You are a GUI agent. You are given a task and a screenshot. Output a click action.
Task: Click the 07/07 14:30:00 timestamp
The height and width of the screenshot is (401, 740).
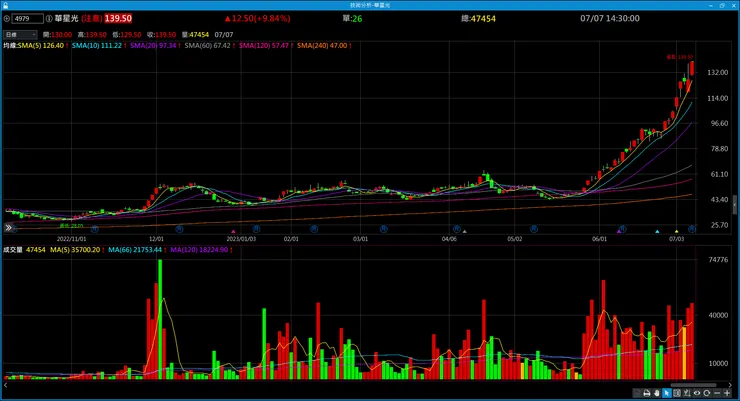610,18
